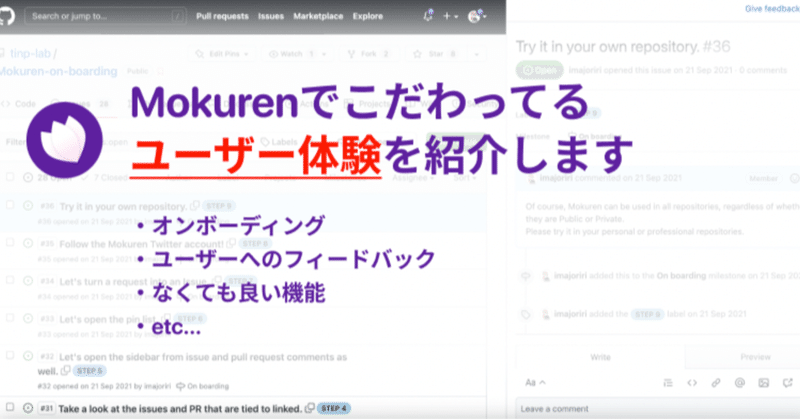Check the box for issue #34

(x=10, y=280)
